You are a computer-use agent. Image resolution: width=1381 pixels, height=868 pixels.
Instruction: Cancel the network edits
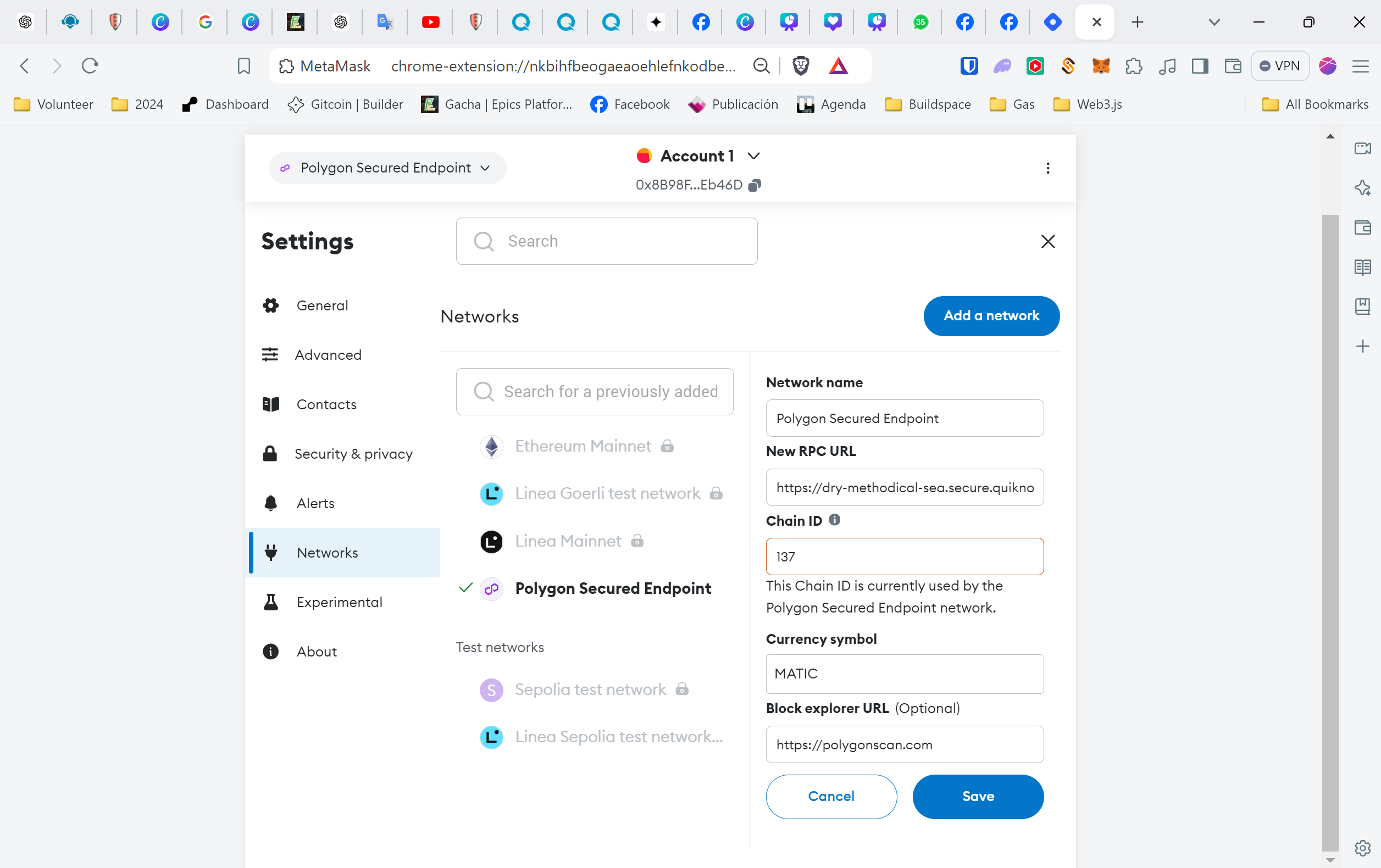click(831, 797)
